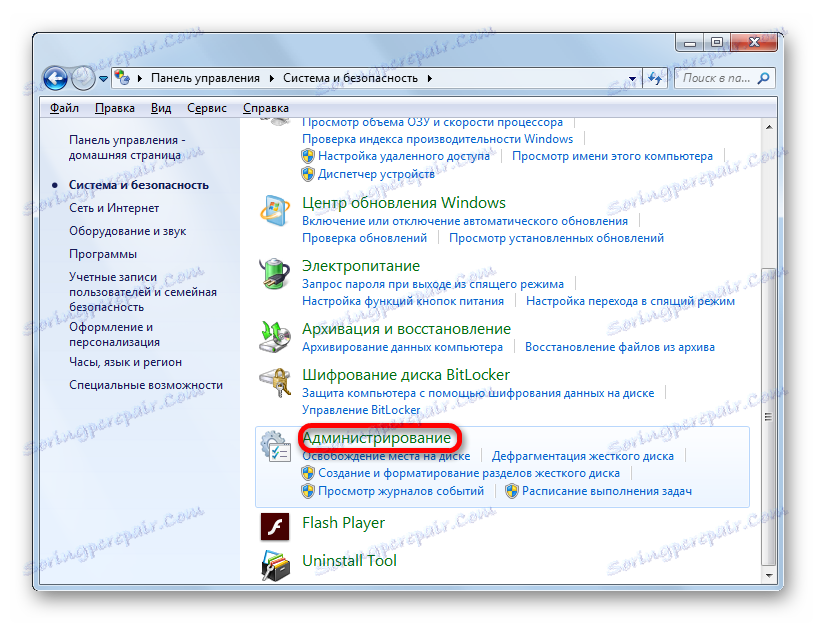This screenshot has width=817, height=624.
Task: Select Оборудование и звук in sidebar
Action: 128,231
